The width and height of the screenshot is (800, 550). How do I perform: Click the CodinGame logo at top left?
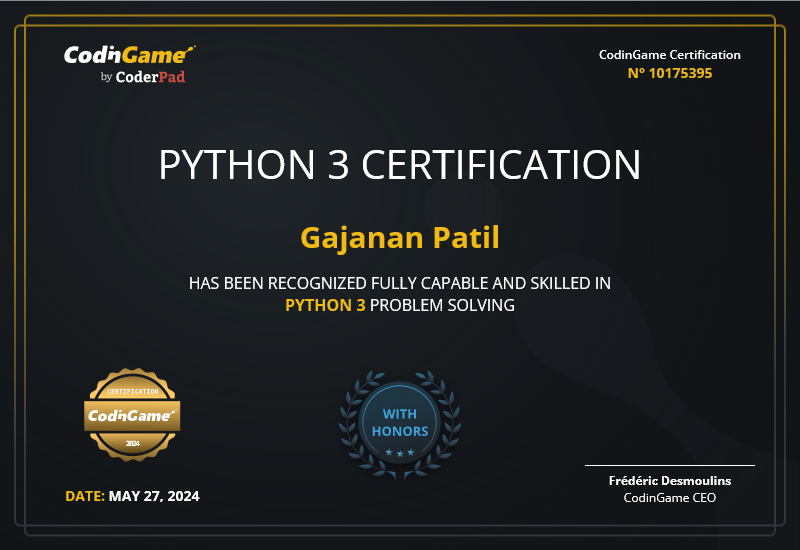pos(129,55)
